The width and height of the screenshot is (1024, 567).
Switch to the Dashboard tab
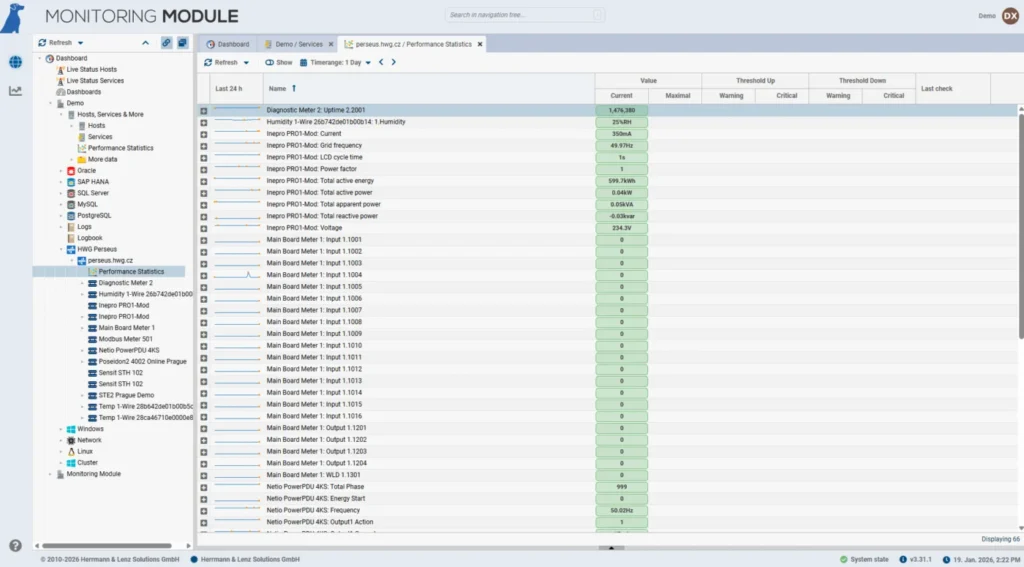point(228,44)
